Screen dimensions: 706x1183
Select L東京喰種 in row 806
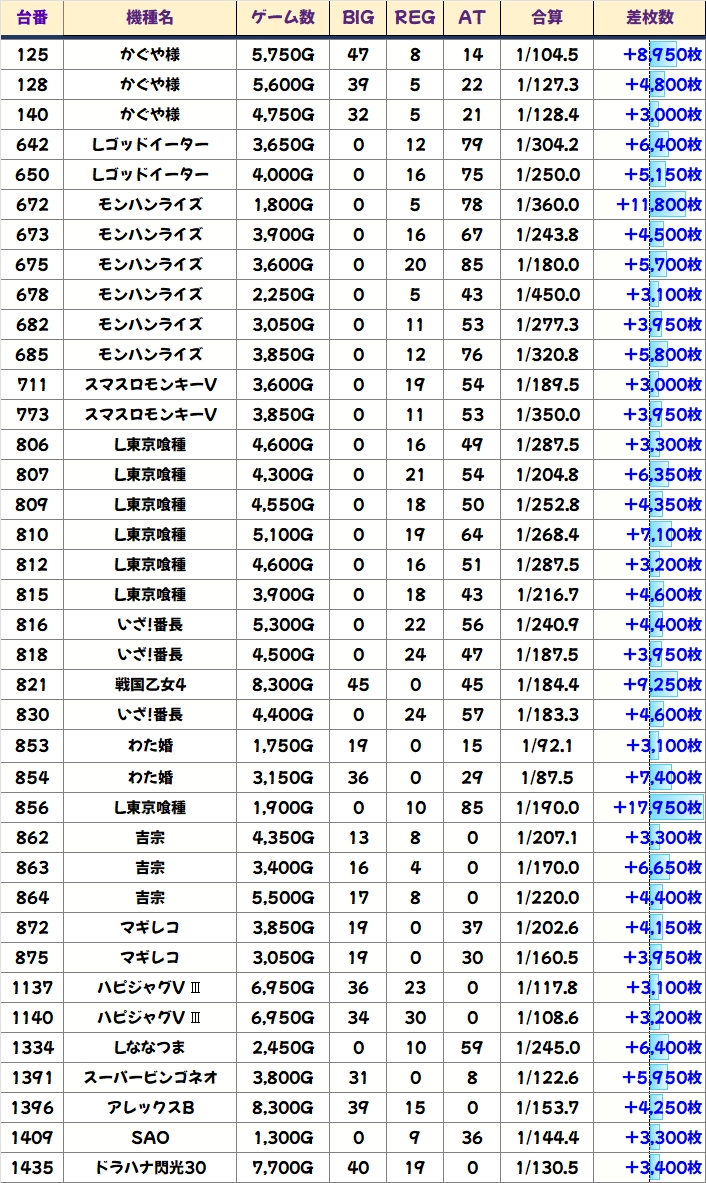pos(150,444)
